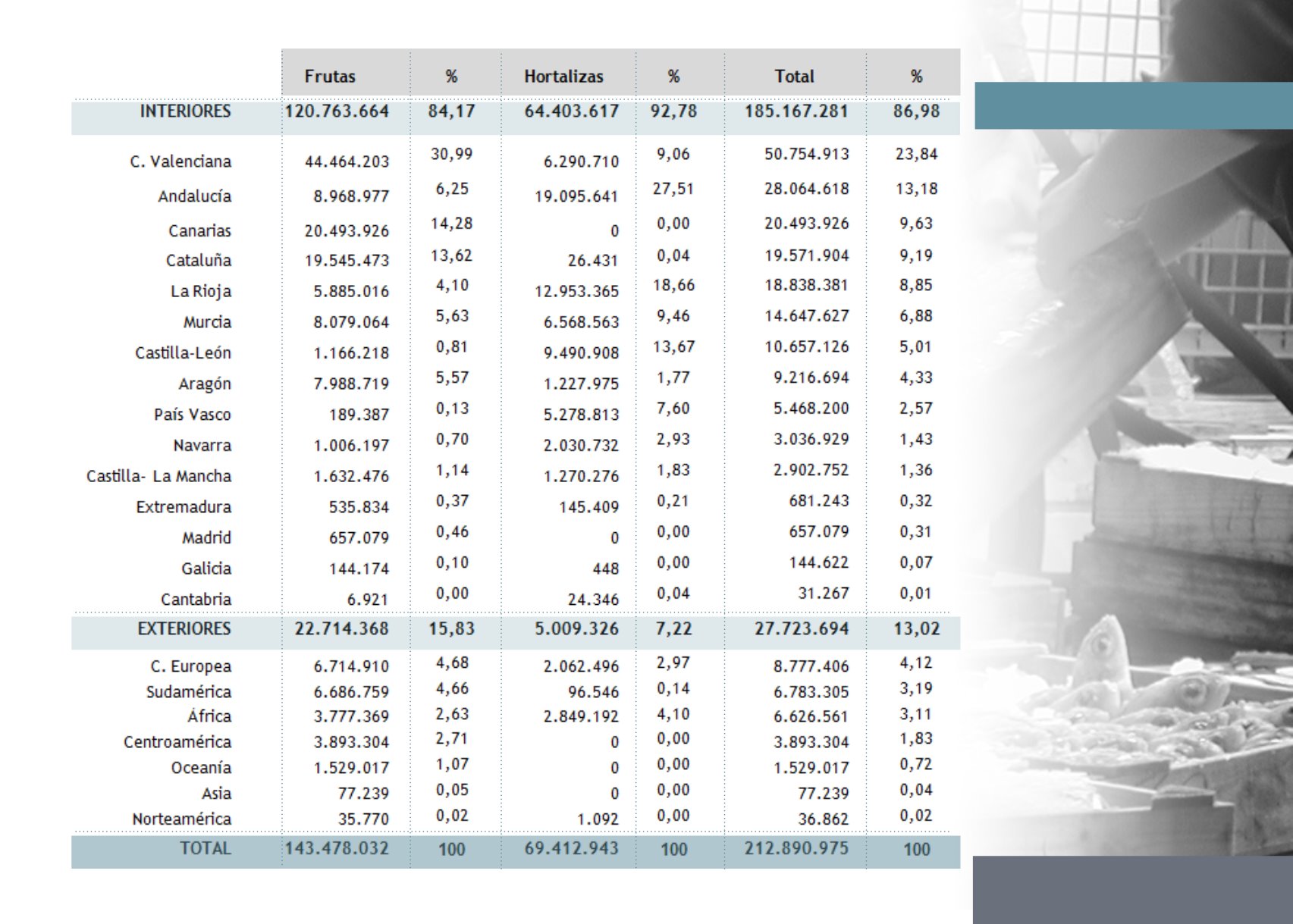
Task: Select the TOTAL row label
Action: coord(206,849)
